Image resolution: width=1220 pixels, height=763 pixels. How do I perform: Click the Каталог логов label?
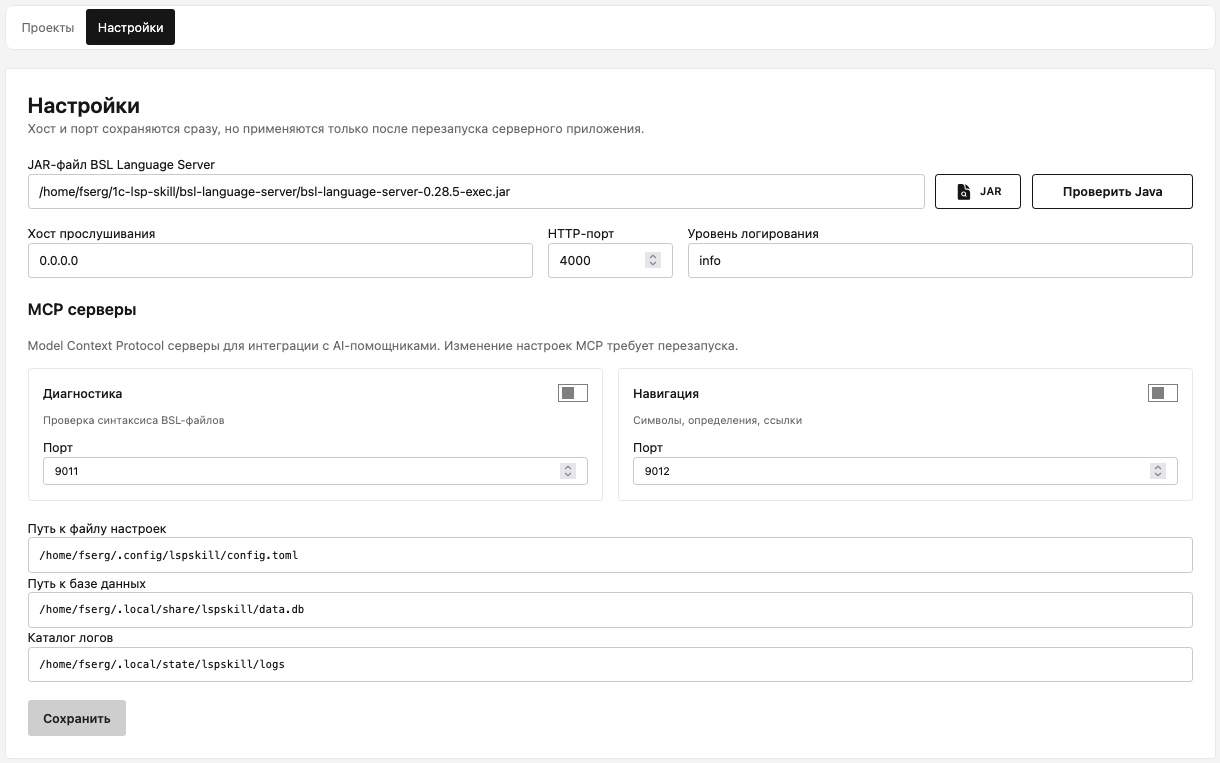70,638
